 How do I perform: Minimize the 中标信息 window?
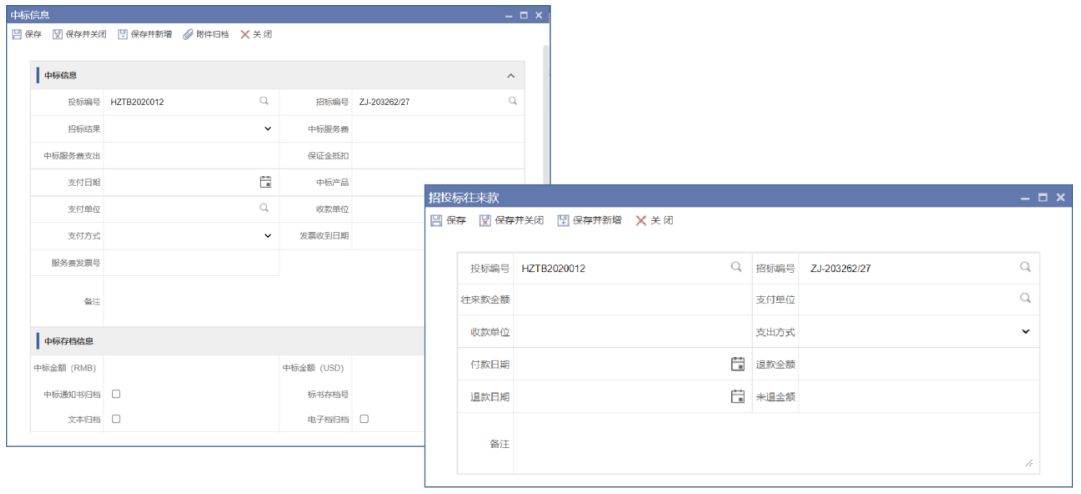508,15
